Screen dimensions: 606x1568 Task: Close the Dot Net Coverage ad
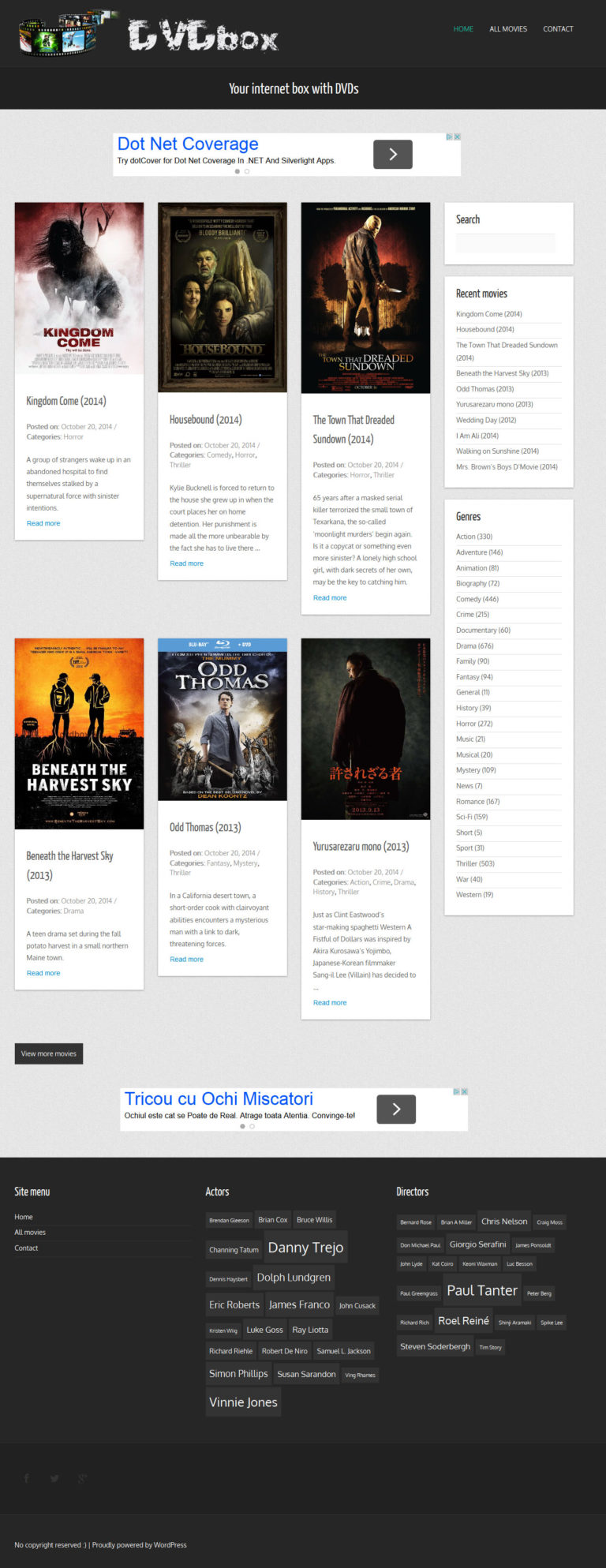457,137
